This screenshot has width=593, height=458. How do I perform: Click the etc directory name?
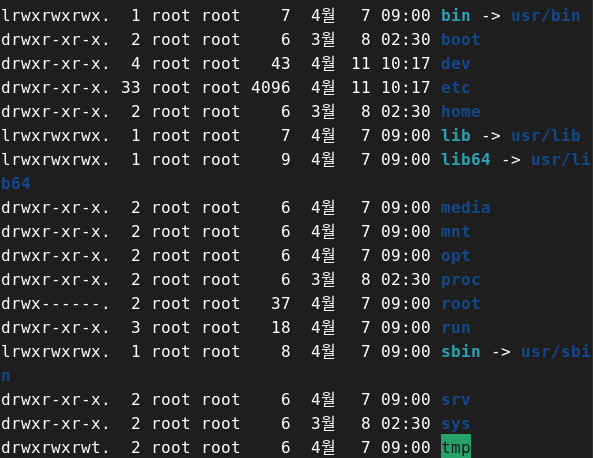pyautogui.click(x=456, y=88)
